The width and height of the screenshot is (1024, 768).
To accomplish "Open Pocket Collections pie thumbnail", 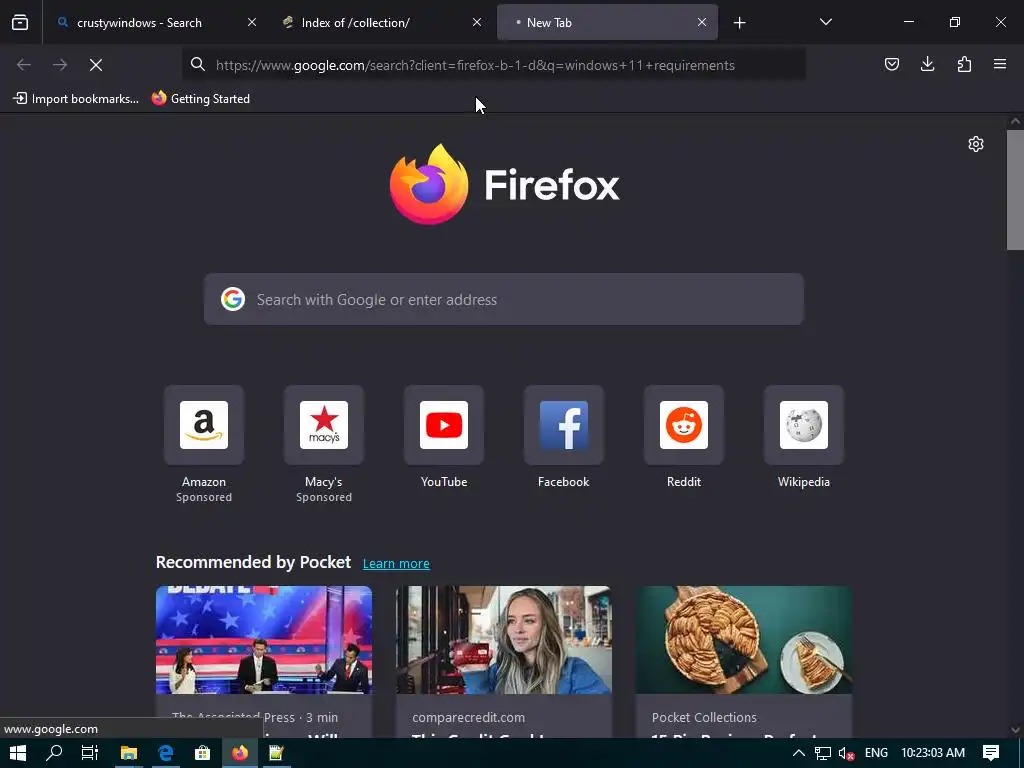I will coord(744,640).
